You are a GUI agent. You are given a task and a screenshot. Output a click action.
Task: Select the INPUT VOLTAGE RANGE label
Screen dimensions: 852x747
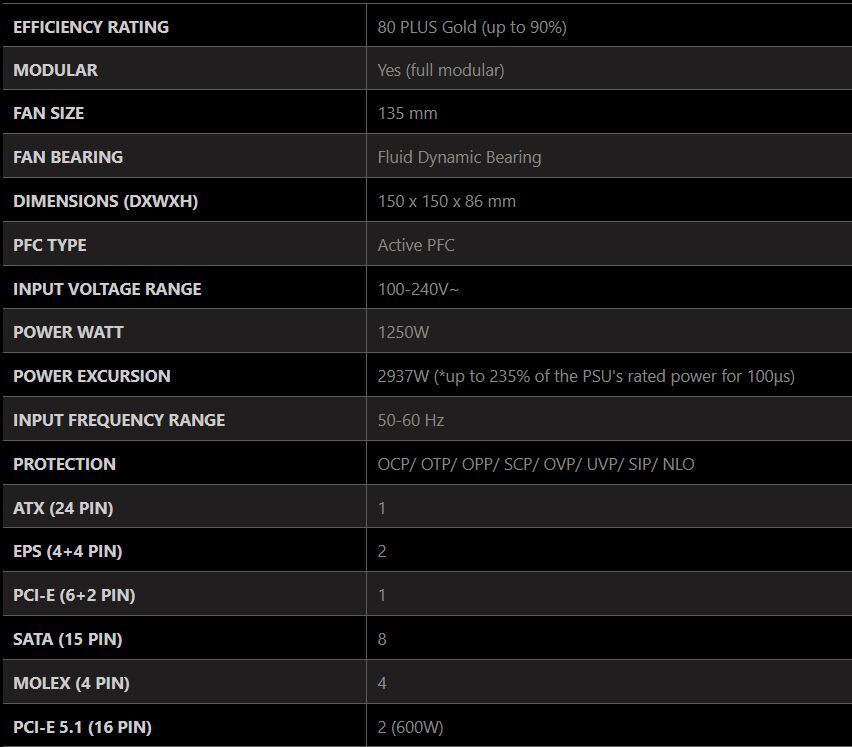click(107, 289)
